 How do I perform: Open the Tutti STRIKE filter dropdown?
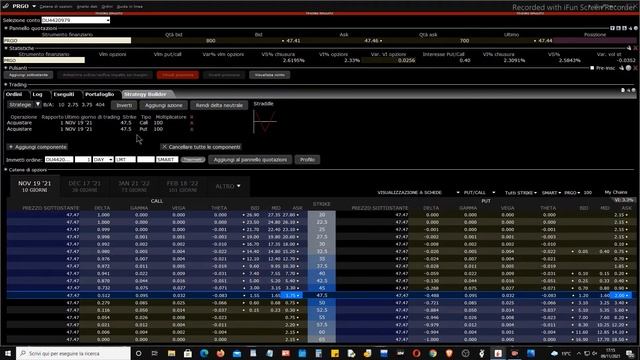click(x=521, y=193)
